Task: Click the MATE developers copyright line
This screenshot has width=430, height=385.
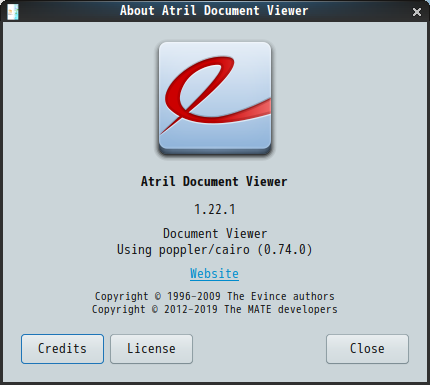Action: coord(215,309)
